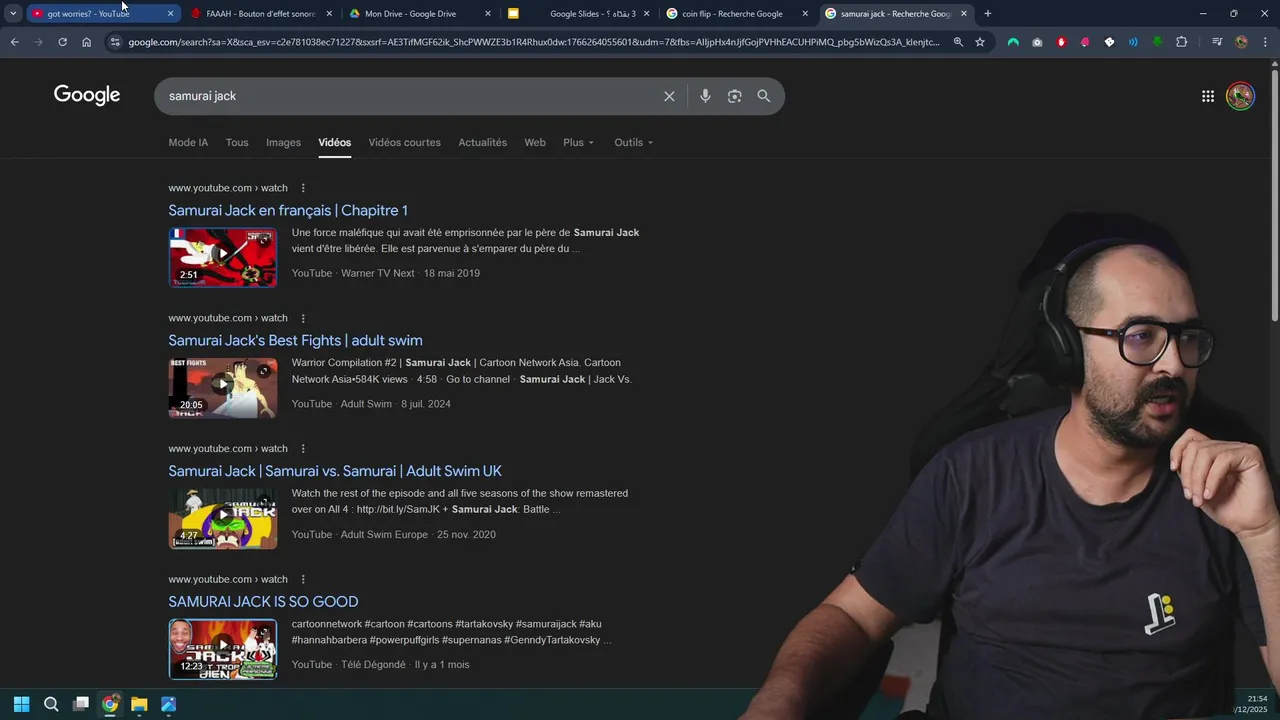Image resolution: width=1280 pixels, height=720 pixels.
Task: Open the tab search dropdown arrow
Action: click(x=13, y=14)
